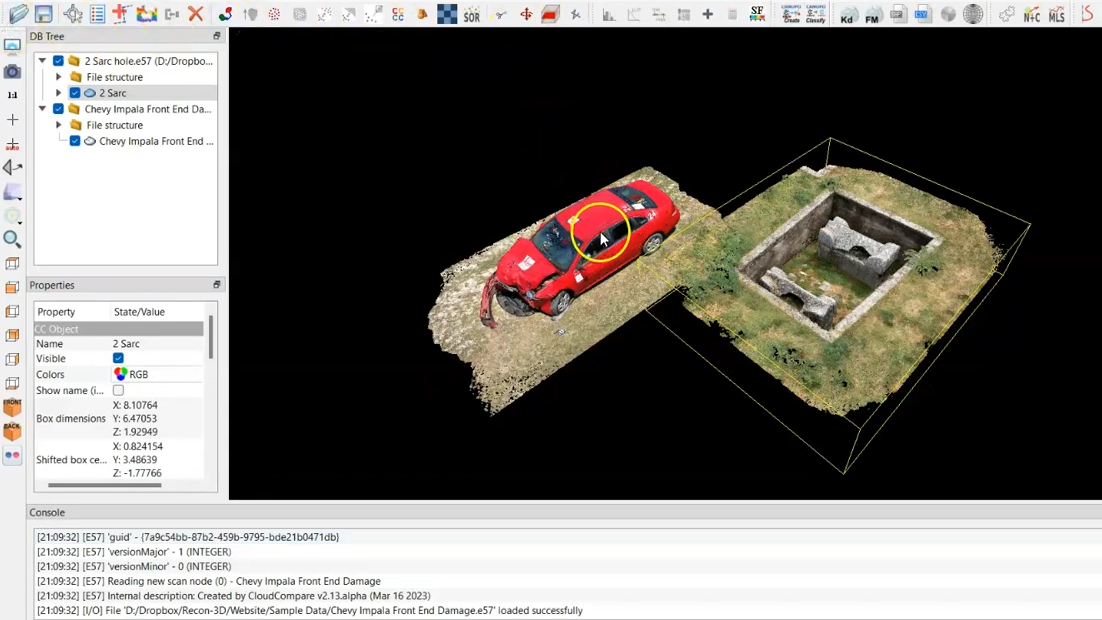This screenshot has width=1102, height=620.
Task: Expand the 2 Sarc cloud node
Action: point(59,93)
